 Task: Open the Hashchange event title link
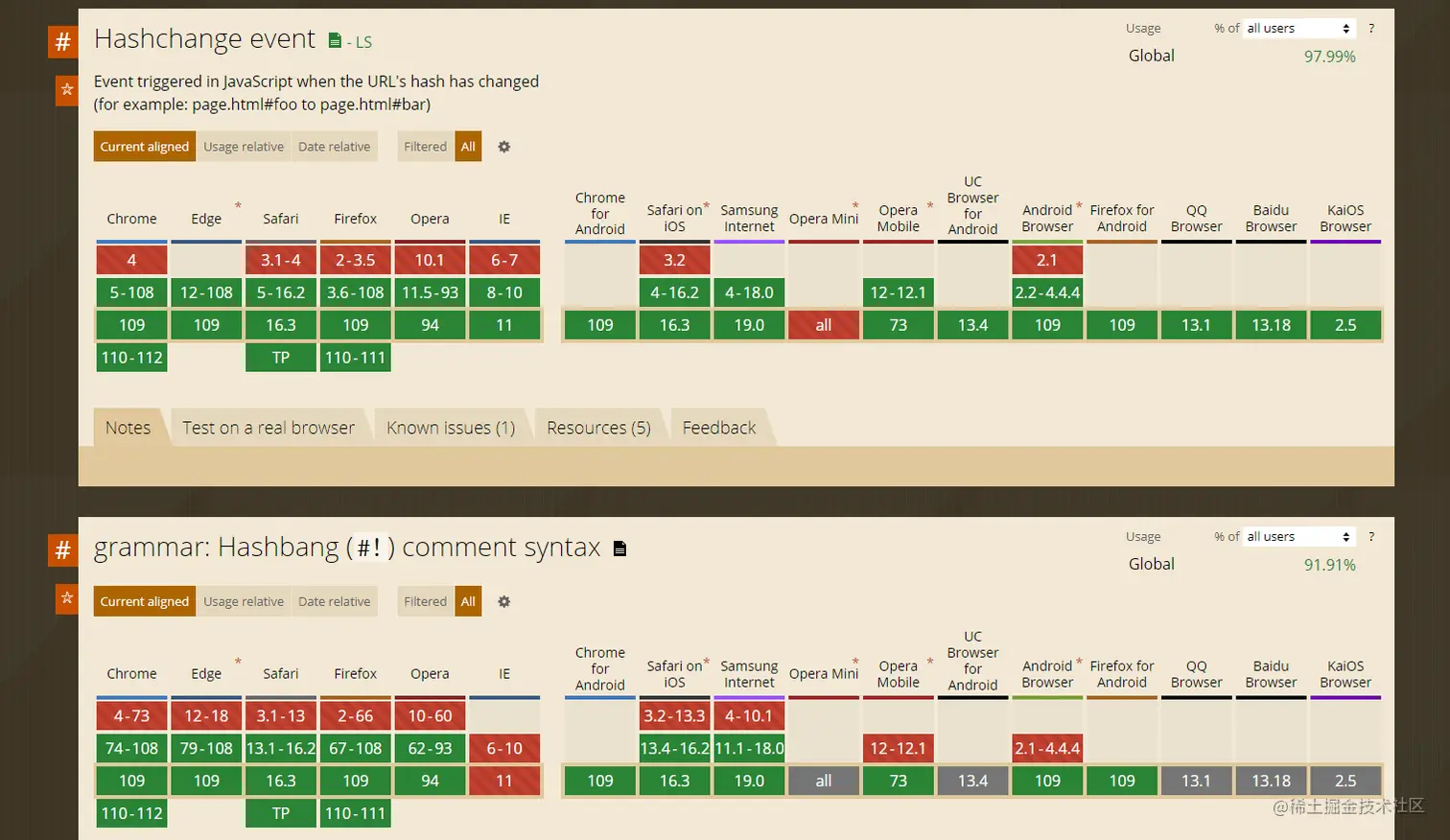click(204, 38)
